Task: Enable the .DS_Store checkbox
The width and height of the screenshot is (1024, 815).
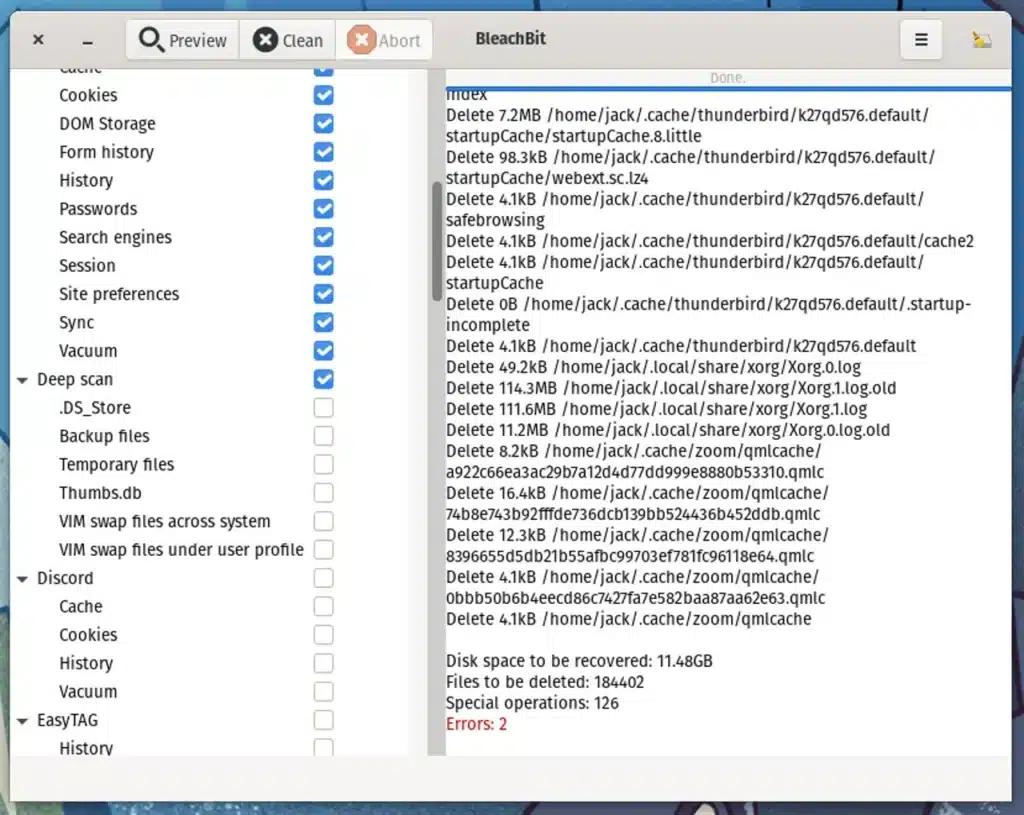Action: pos(323,408)
